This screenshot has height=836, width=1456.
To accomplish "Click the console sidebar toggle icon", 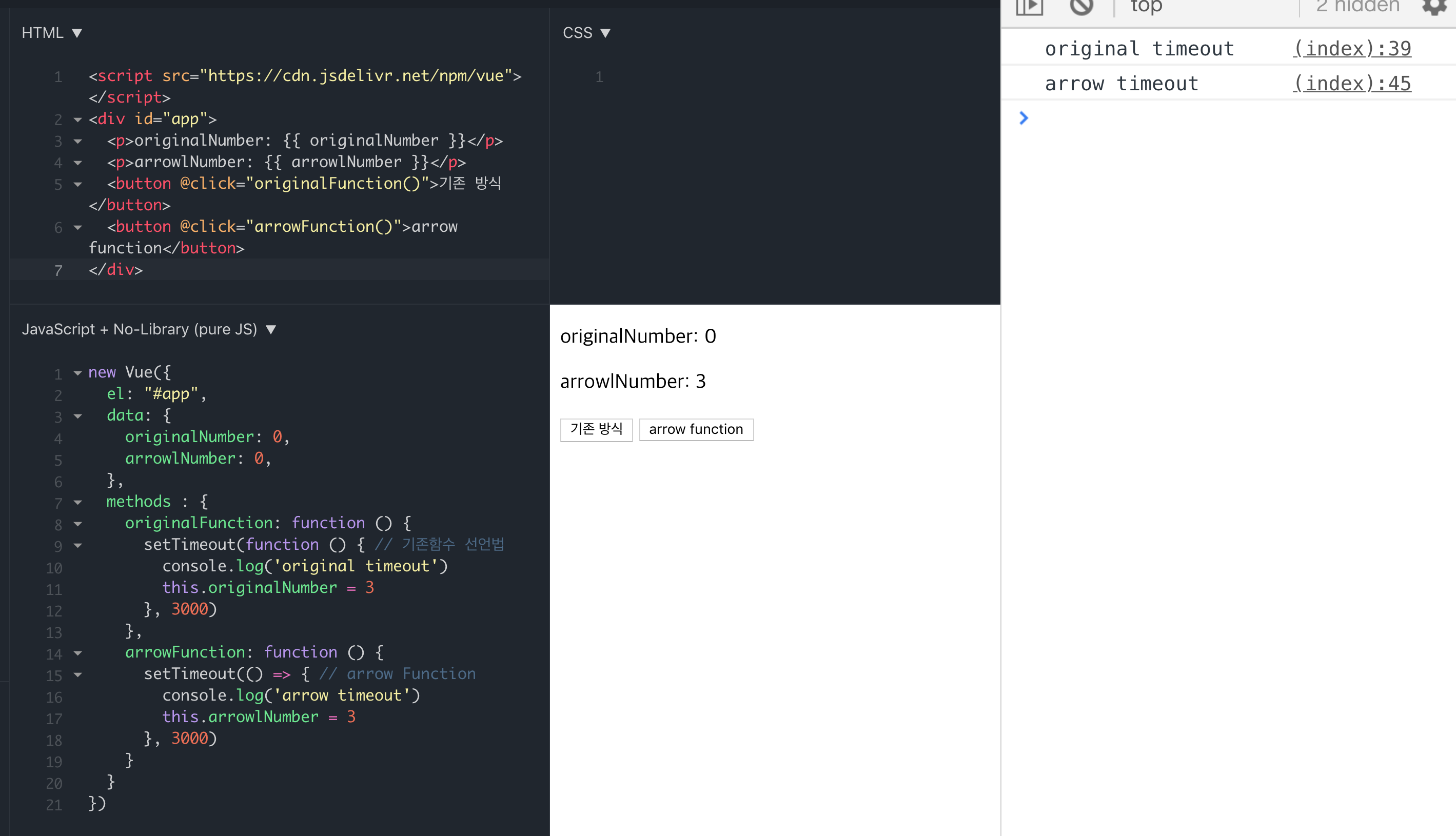I will tap(1029, 7).
